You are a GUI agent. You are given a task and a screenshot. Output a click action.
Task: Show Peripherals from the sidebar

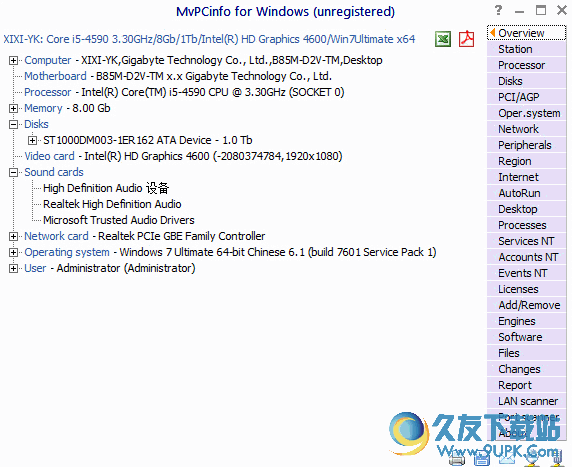pos(526,145)
